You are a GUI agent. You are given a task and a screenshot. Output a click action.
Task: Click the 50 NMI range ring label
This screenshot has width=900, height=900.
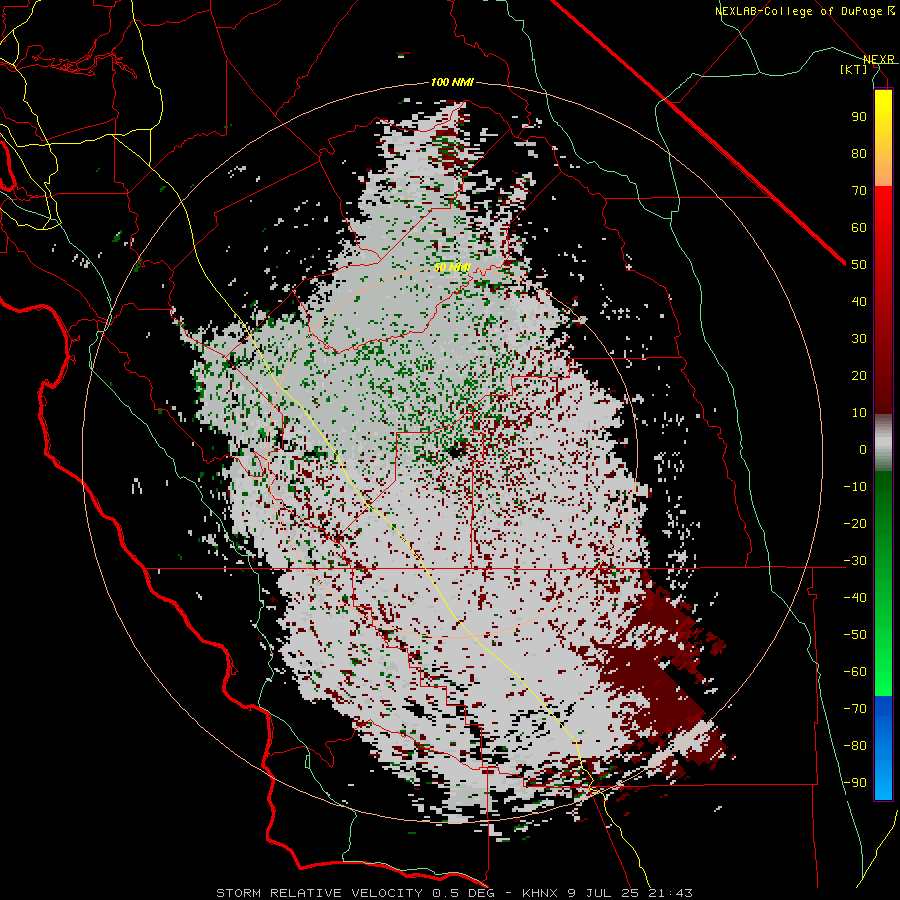tap(452, 267)
